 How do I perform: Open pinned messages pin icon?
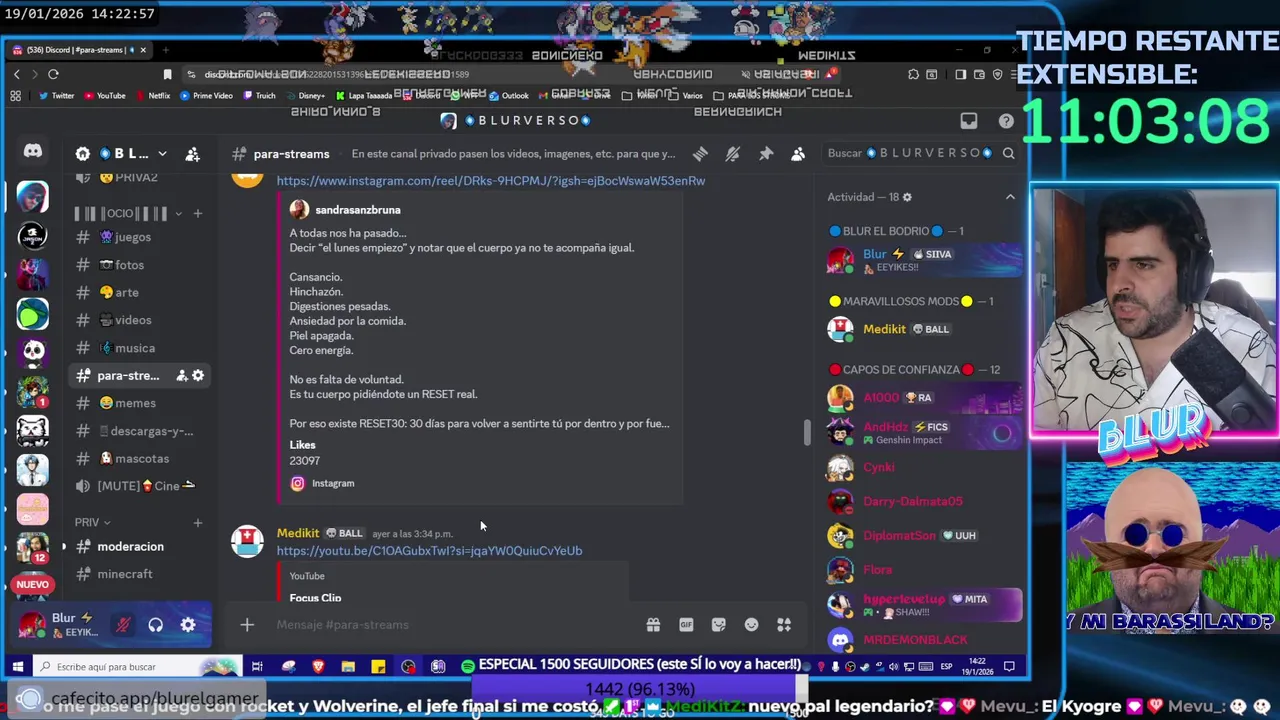tap(765, 154)
